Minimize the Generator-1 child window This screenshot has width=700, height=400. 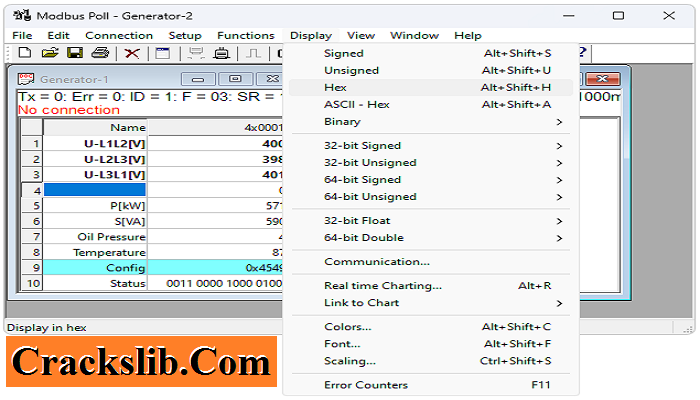pos(198,79)
